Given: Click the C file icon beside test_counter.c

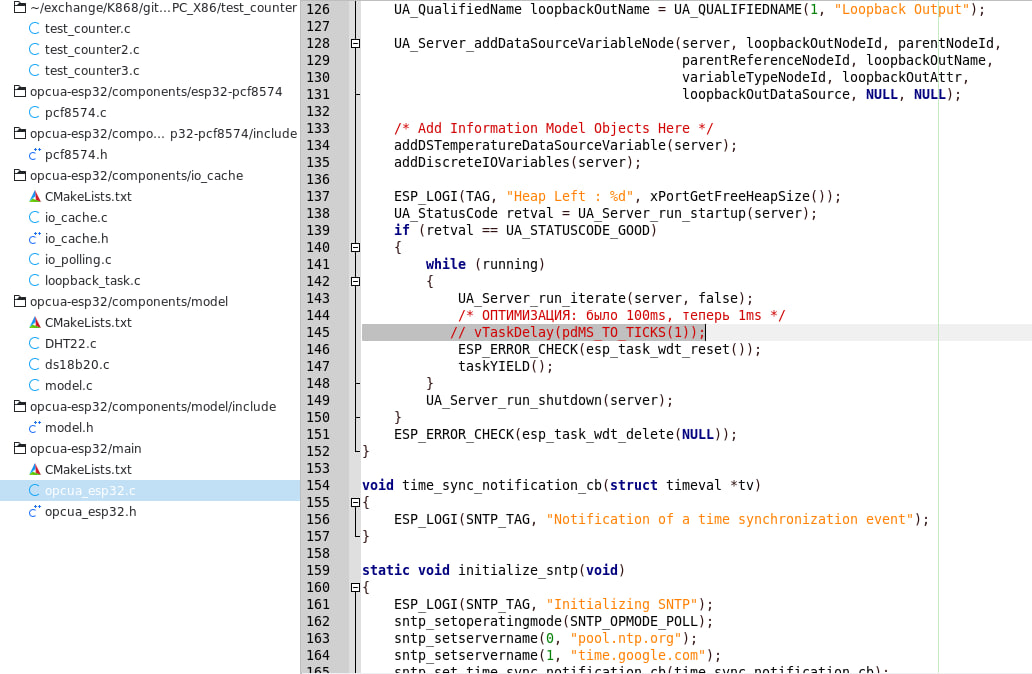Looking at the screenshot, I should [x=35, y=29].
